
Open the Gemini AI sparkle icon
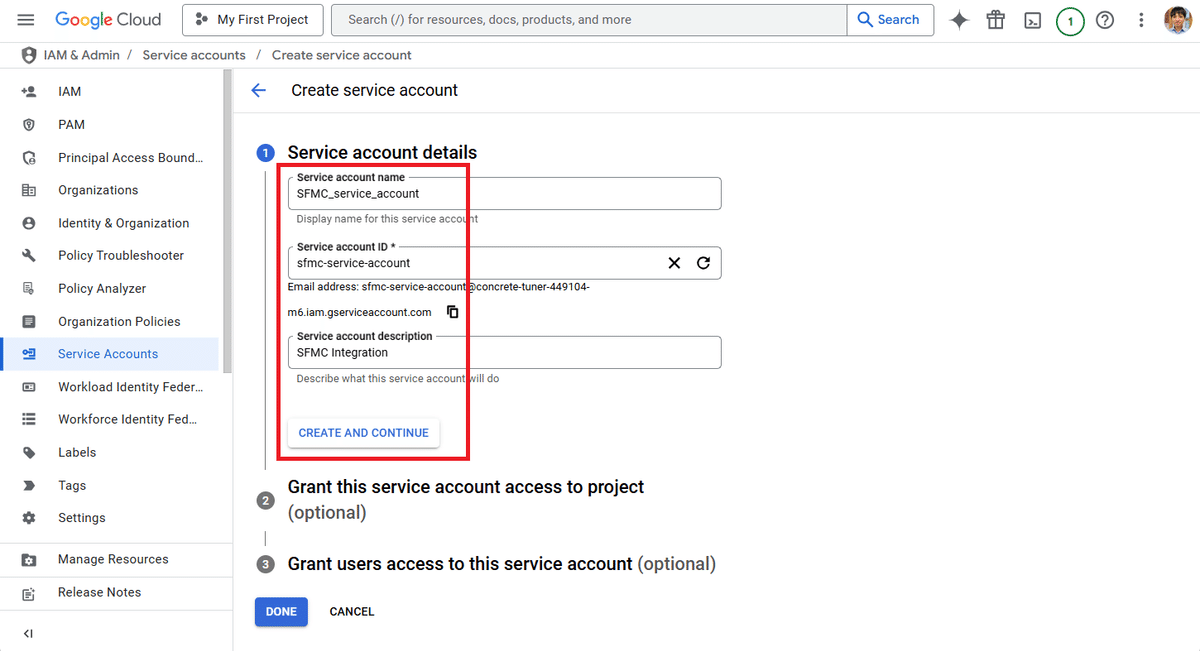click(959, 20)
